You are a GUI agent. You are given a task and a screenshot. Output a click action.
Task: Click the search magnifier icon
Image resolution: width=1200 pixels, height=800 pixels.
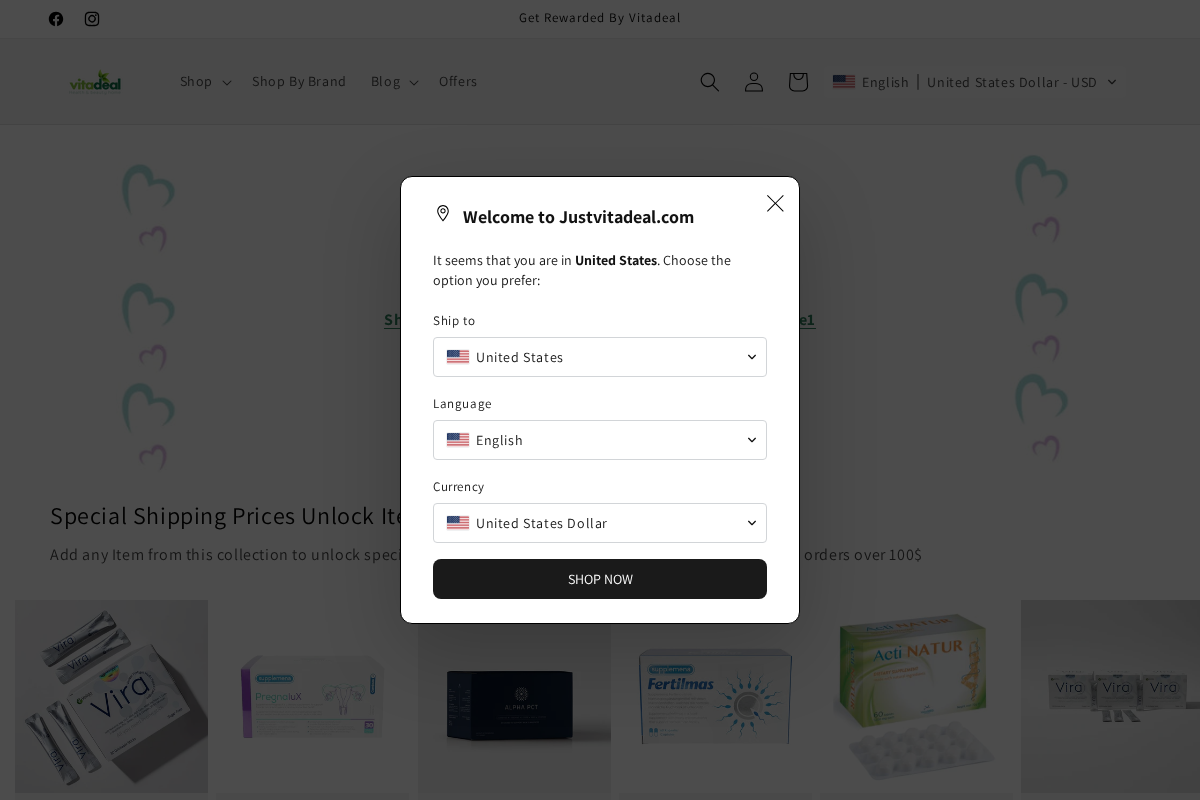(x=710, y=82)
